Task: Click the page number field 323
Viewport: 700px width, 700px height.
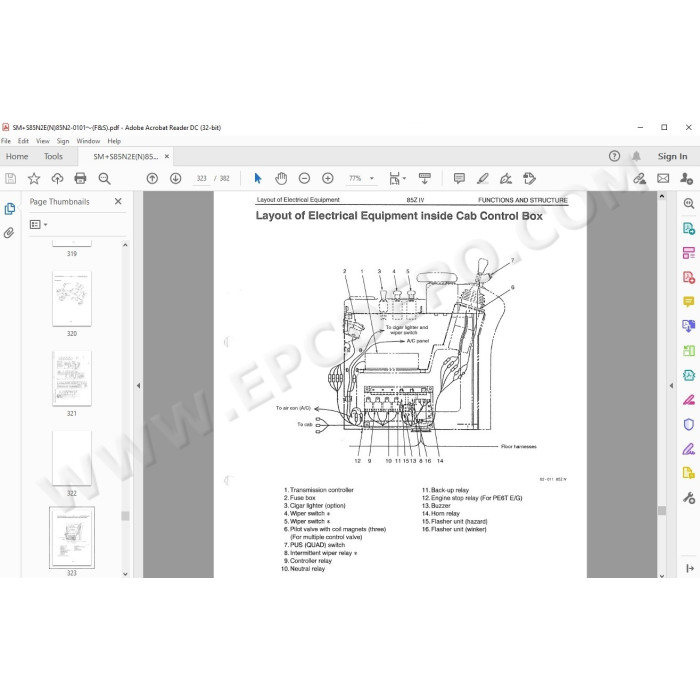Action: (201, 179)
